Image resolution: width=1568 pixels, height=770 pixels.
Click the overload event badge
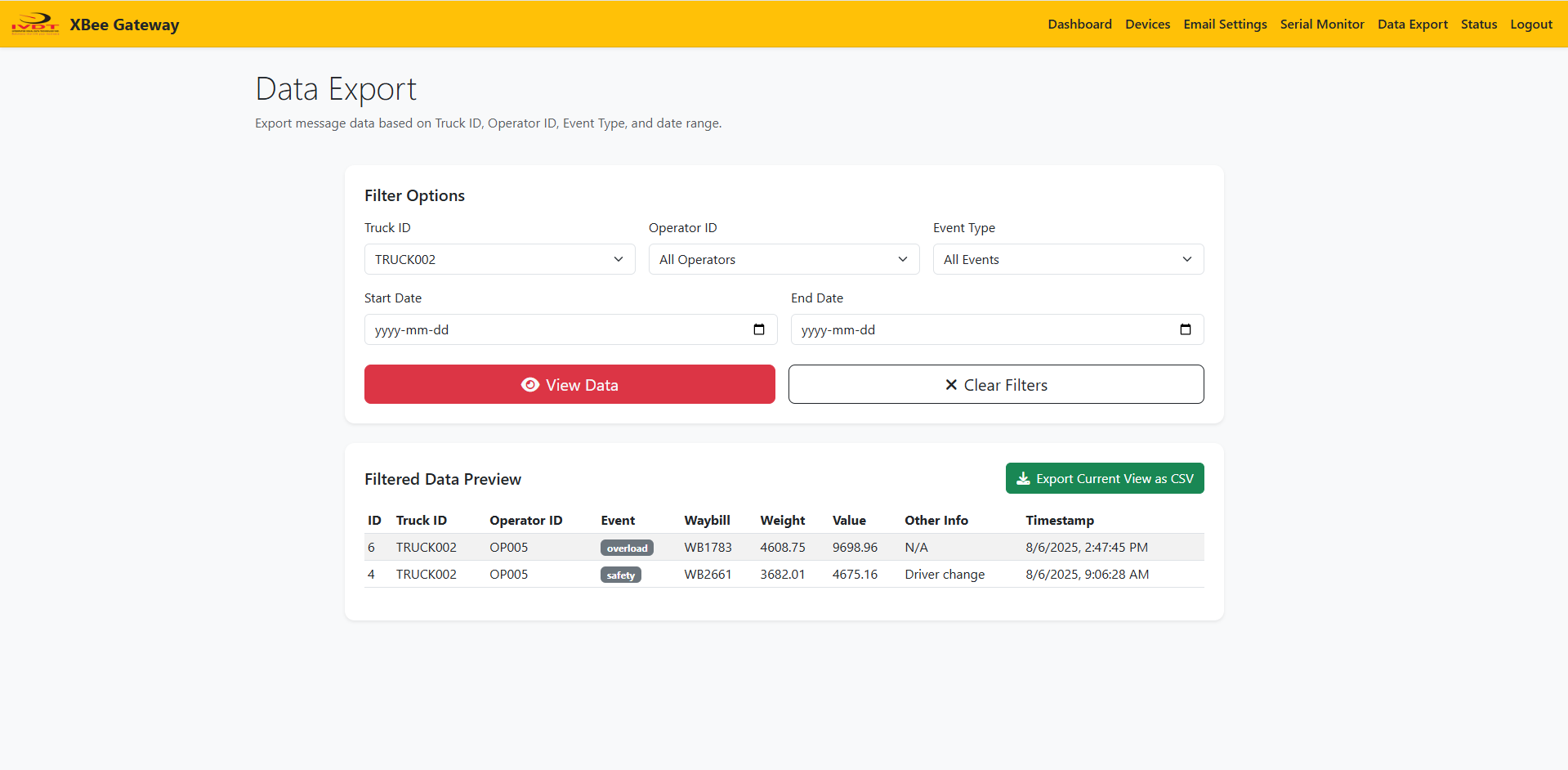pos(627,548)
